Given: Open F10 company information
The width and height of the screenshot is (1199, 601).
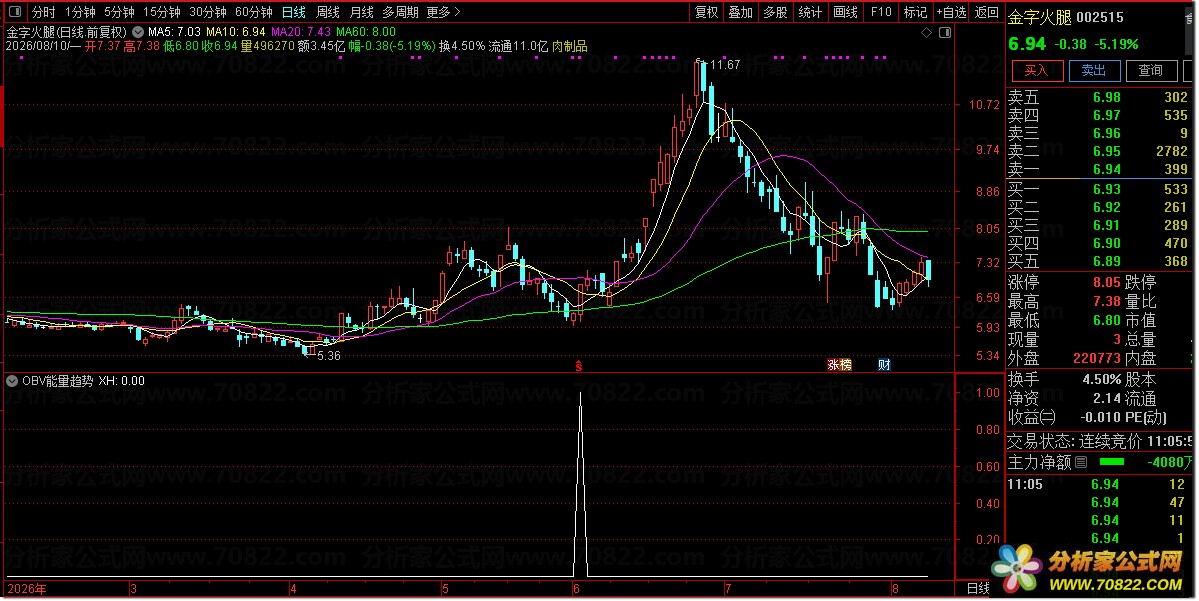Looking at the screenshot, I should click(x=881, y=12).
